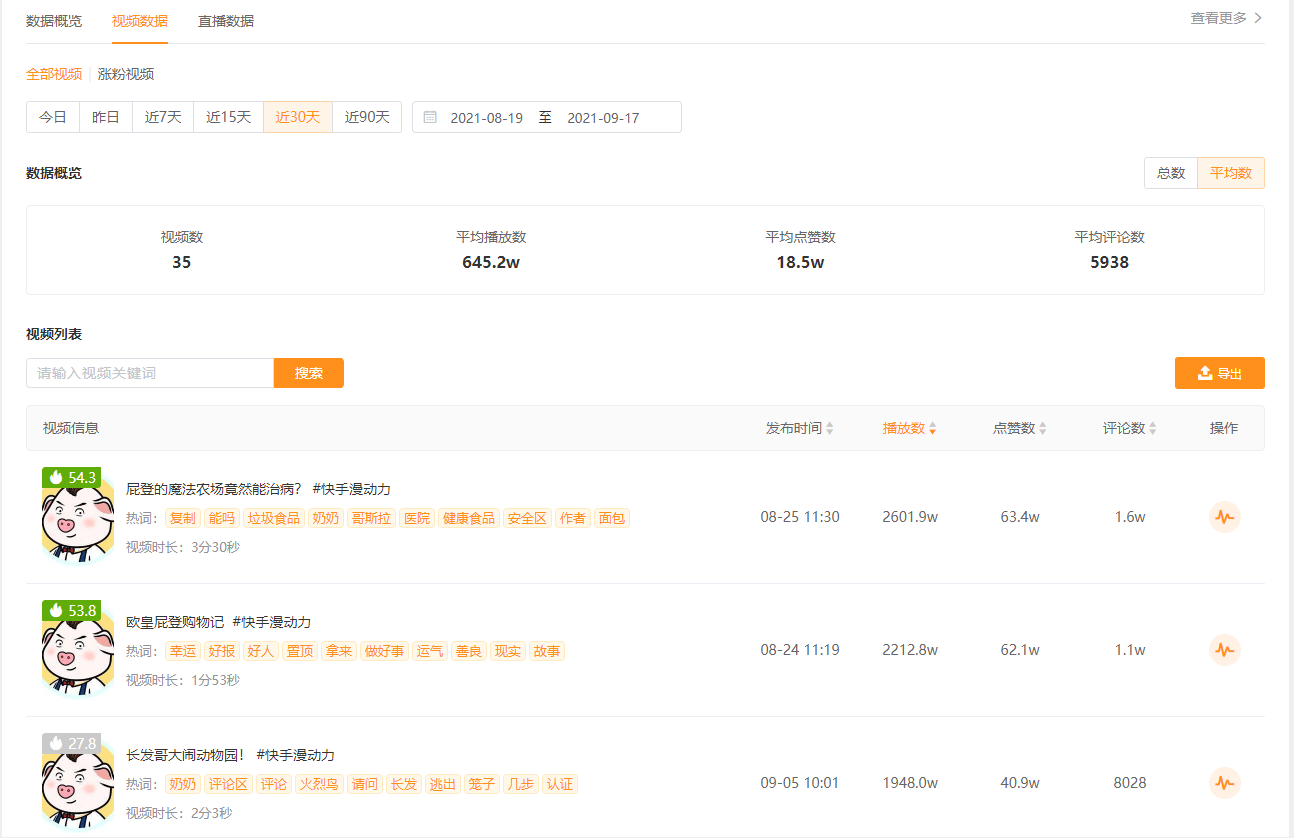Click 导出 export button
Screen dimensions: 1294x838
[1219, 373]
